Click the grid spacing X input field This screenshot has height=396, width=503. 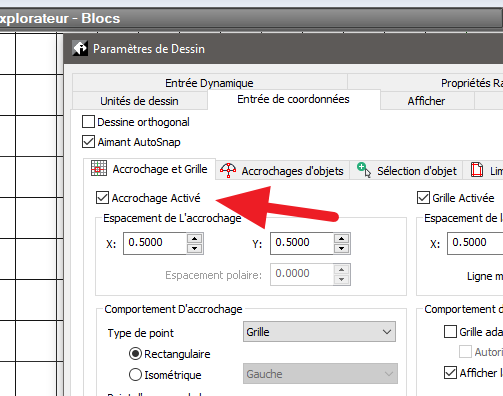tap(475, 243)
